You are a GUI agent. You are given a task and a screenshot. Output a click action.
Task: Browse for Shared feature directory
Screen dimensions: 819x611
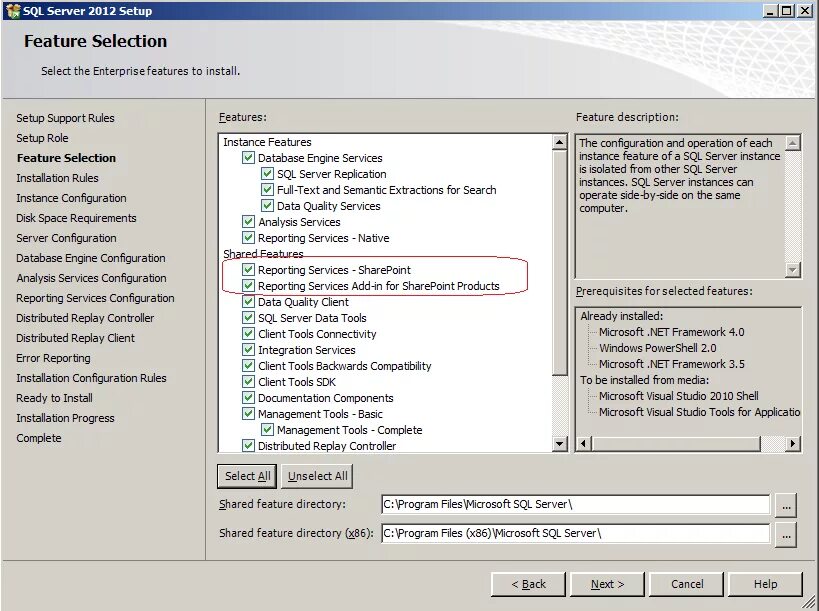click(786, 505)
